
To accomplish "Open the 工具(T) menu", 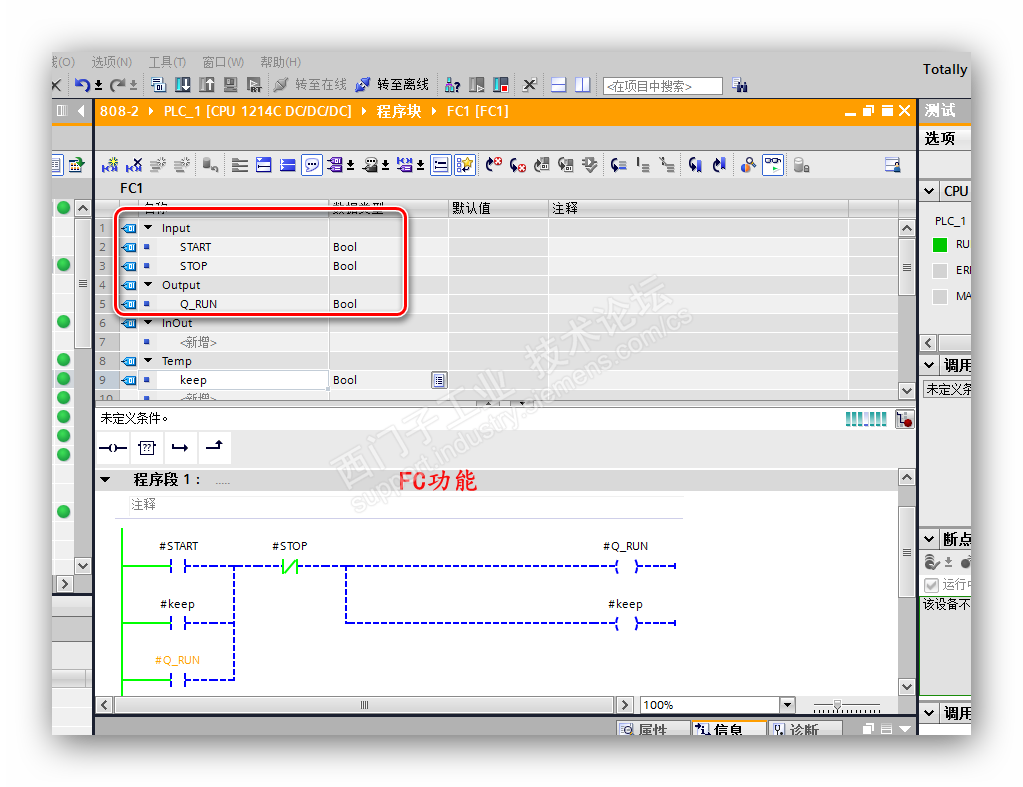I will click(167, 62).
